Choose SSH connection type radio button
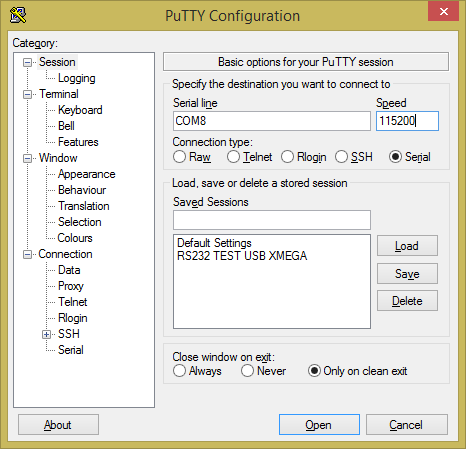 tap(341, 157)
